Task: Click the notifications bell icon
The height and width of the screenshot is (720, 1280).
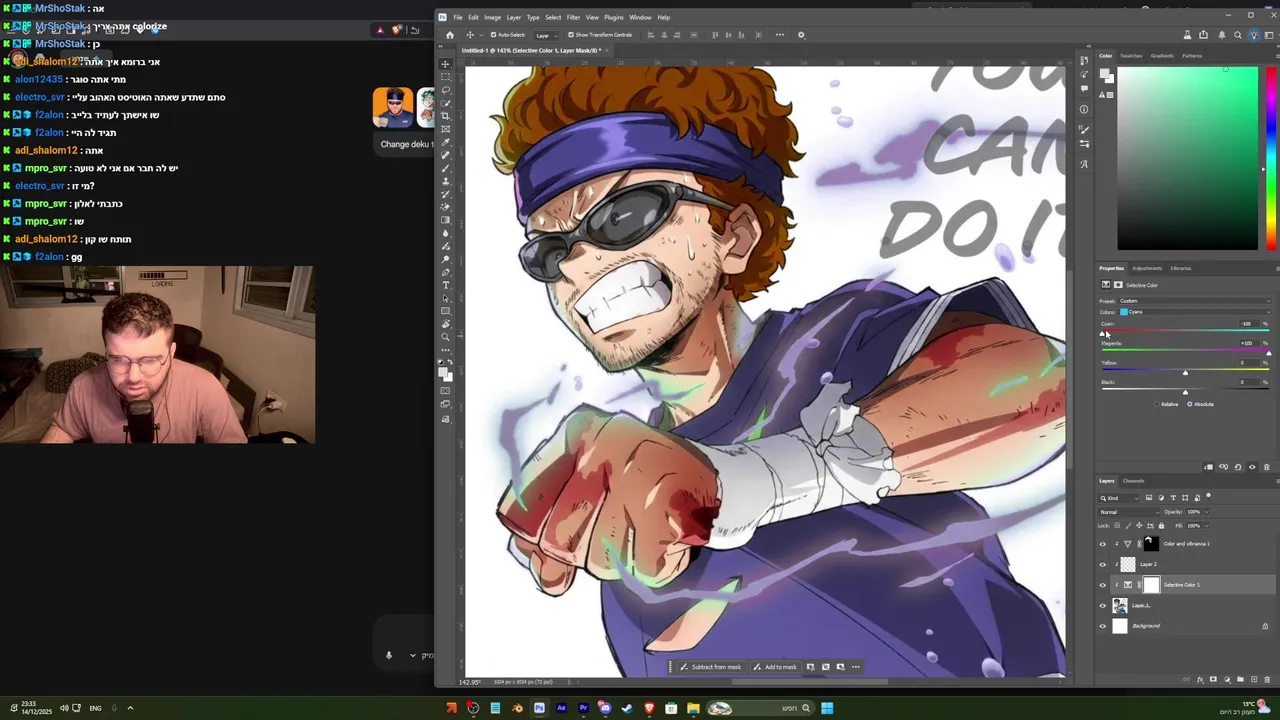Action: 1222,35
